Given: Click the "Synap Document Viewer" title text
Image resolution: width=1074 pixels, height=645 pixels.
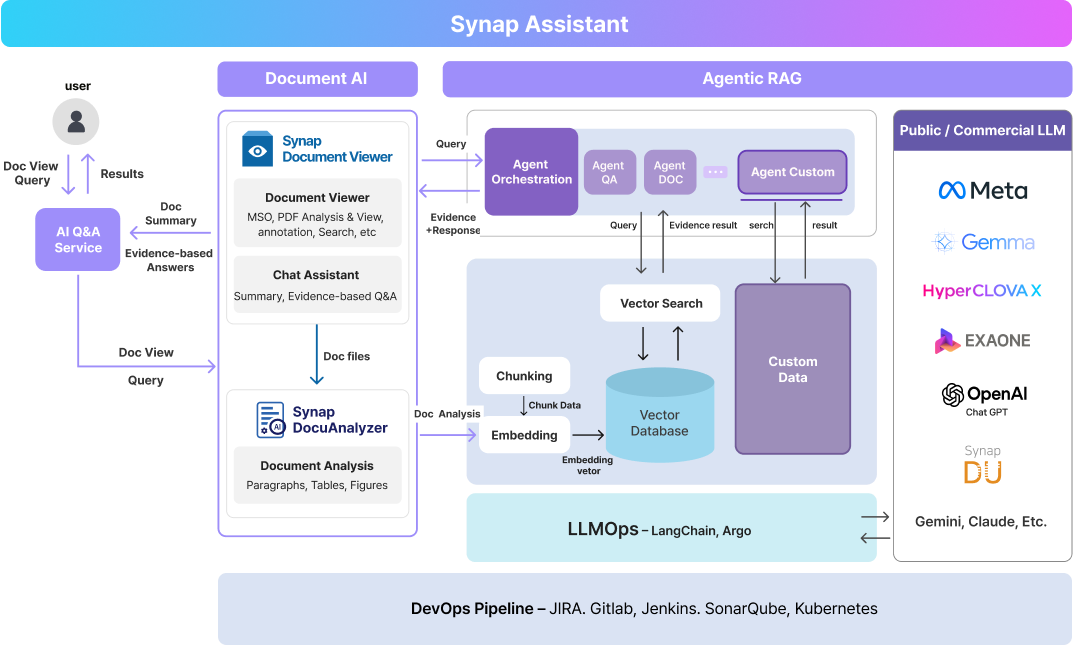Looking at the screenshot, I should click(337, 149).
